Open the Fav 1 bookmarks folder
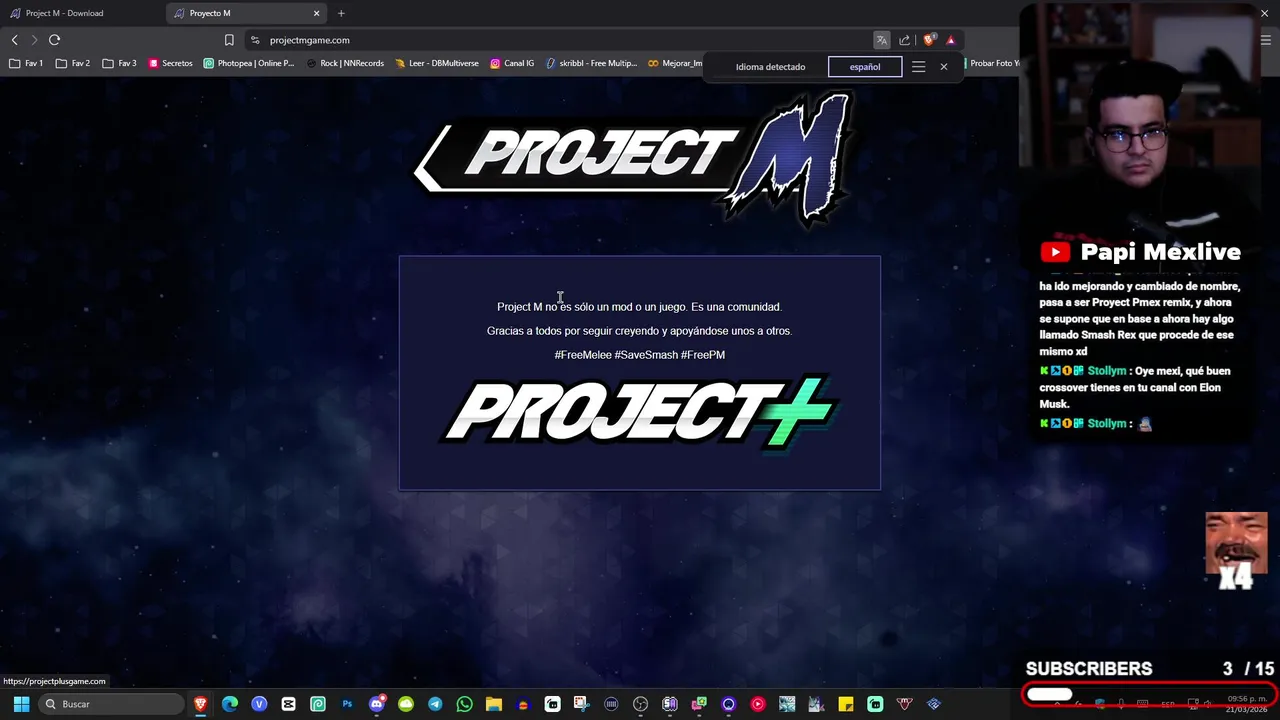Image resolution: width=1280 pixels, height=720 pixels. coord(26,63)
